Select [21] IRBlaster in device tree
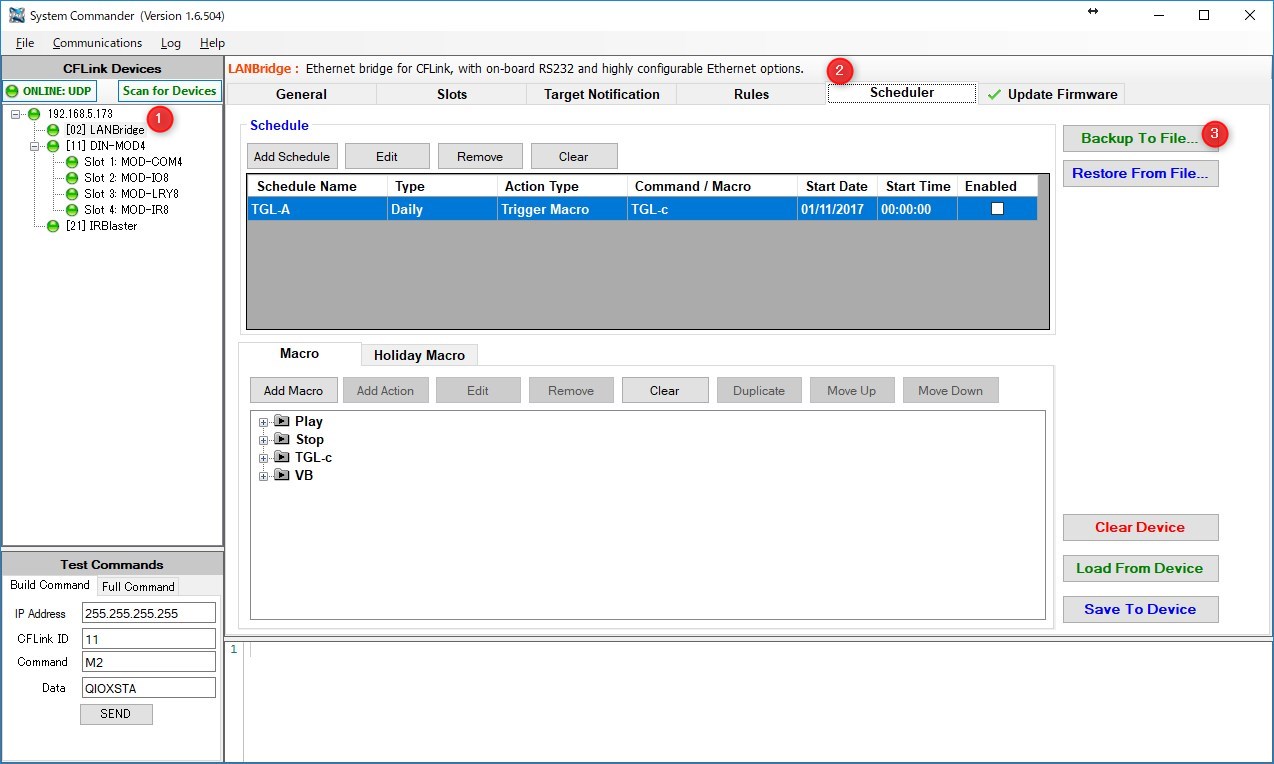The height and width of the screenshot is (764, 1274). point(101,226)
